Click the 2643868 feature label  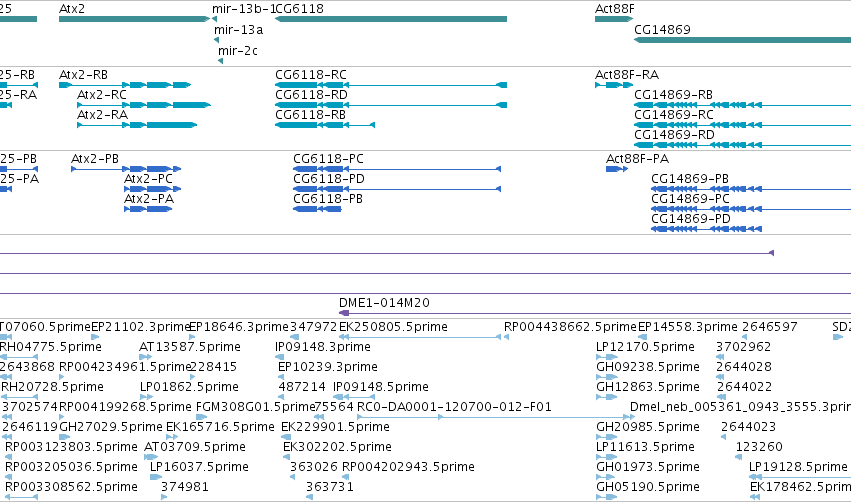(27, 367)
